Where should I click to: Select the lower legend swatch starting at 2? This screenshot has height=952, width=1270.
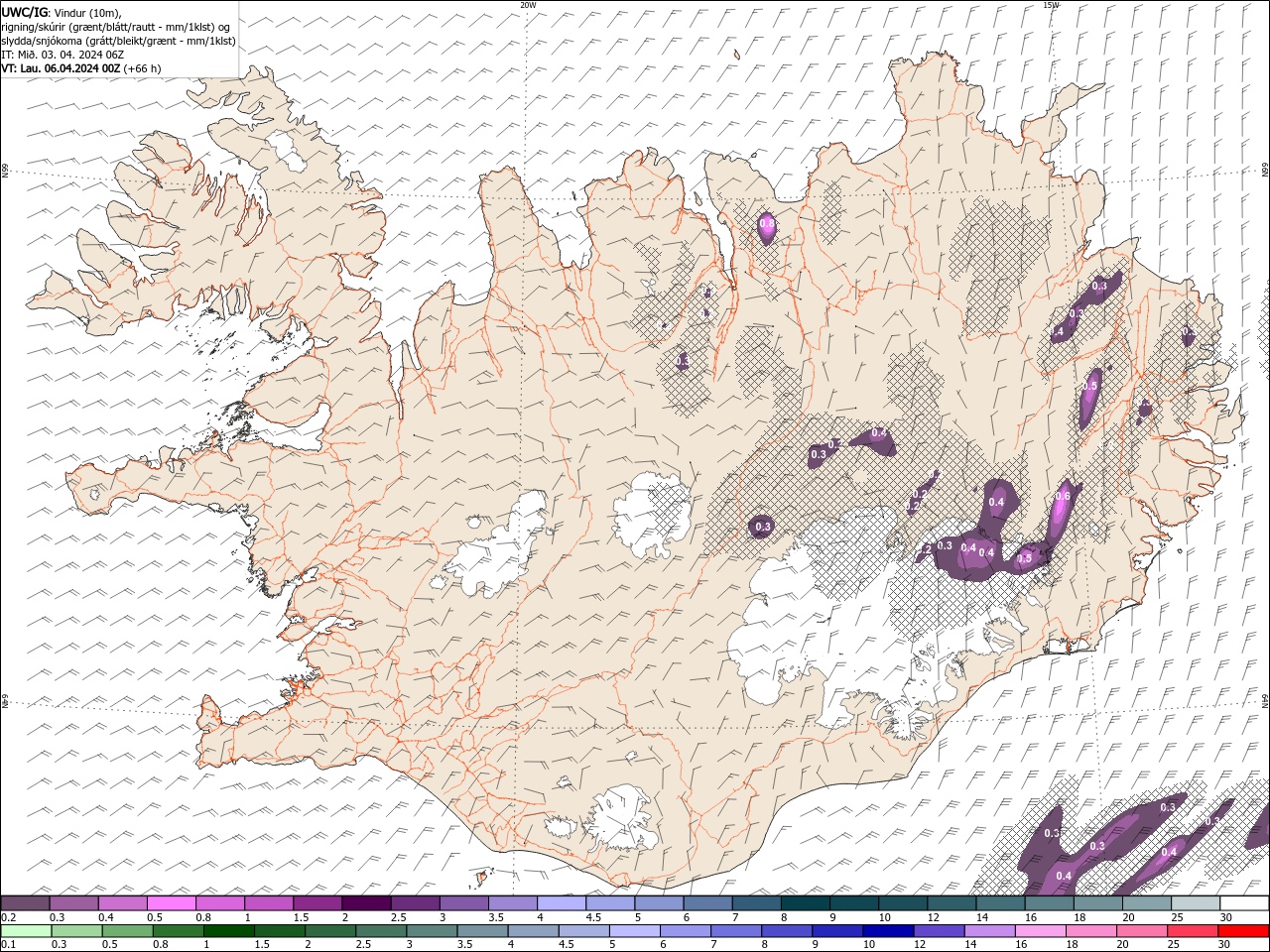329,931
